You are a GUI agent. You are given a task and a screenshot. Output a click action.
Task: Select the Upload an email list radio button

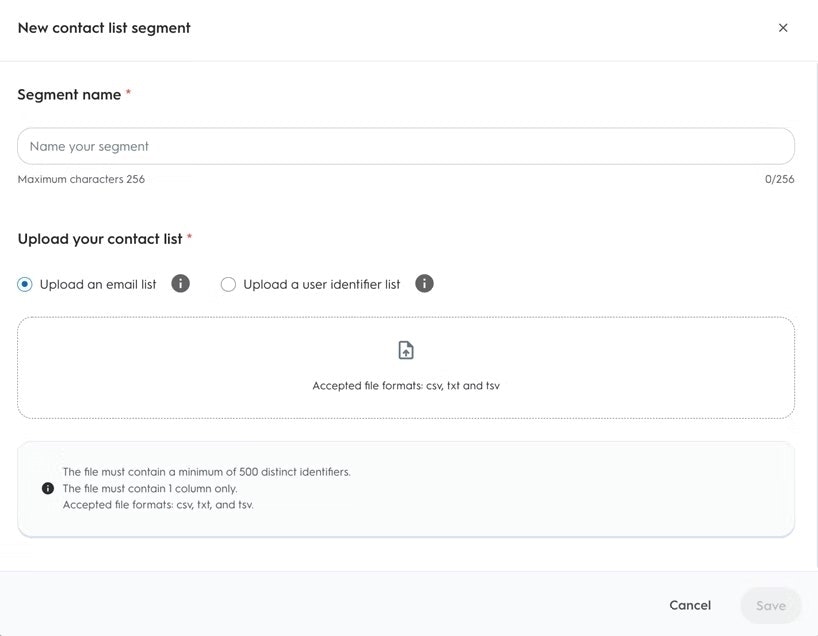click(x=25, y=285)
